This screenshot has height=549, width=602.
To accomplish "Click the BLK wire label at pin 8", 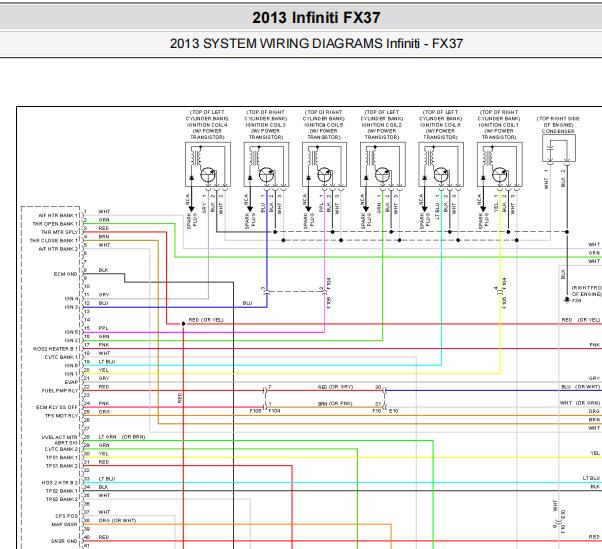I will point(103,270).
